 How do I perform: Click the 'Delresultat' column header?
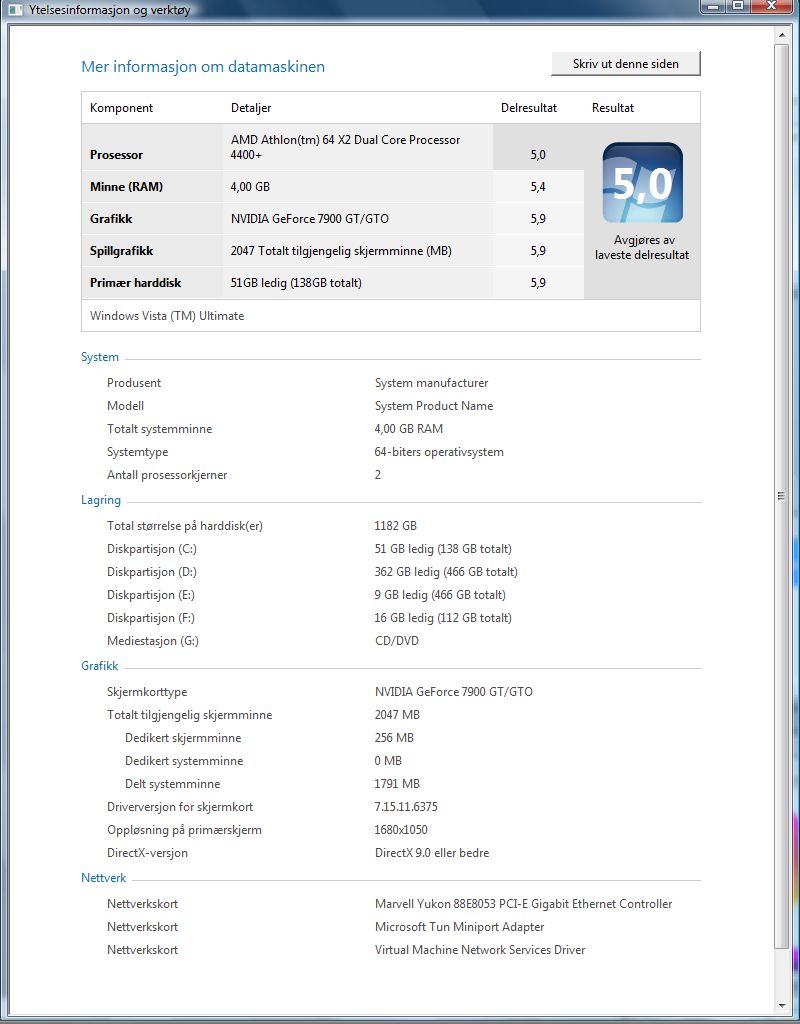point(529,108)
